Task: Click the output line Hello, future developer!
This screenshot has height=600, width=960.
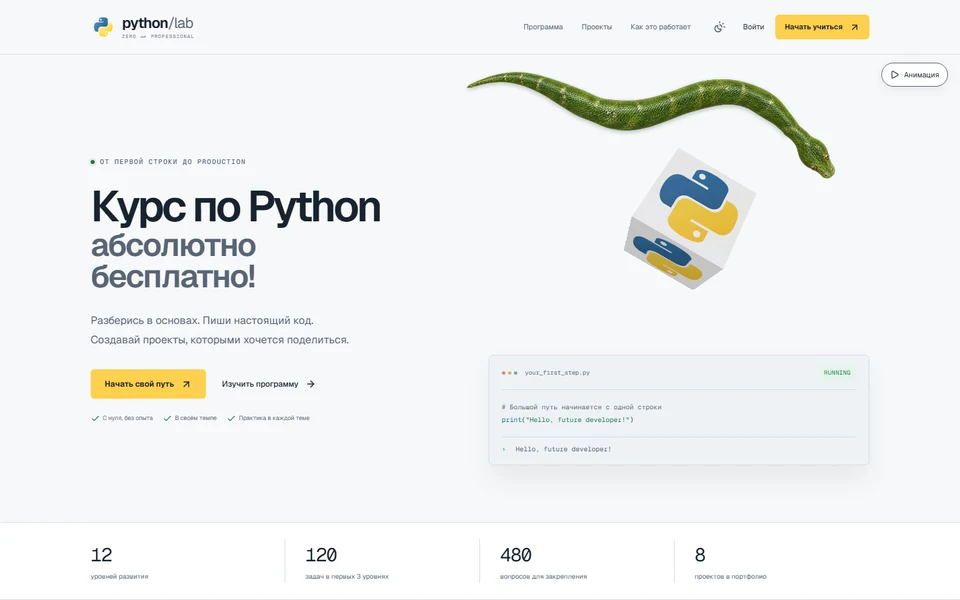Action: click(x=563, y=449)
